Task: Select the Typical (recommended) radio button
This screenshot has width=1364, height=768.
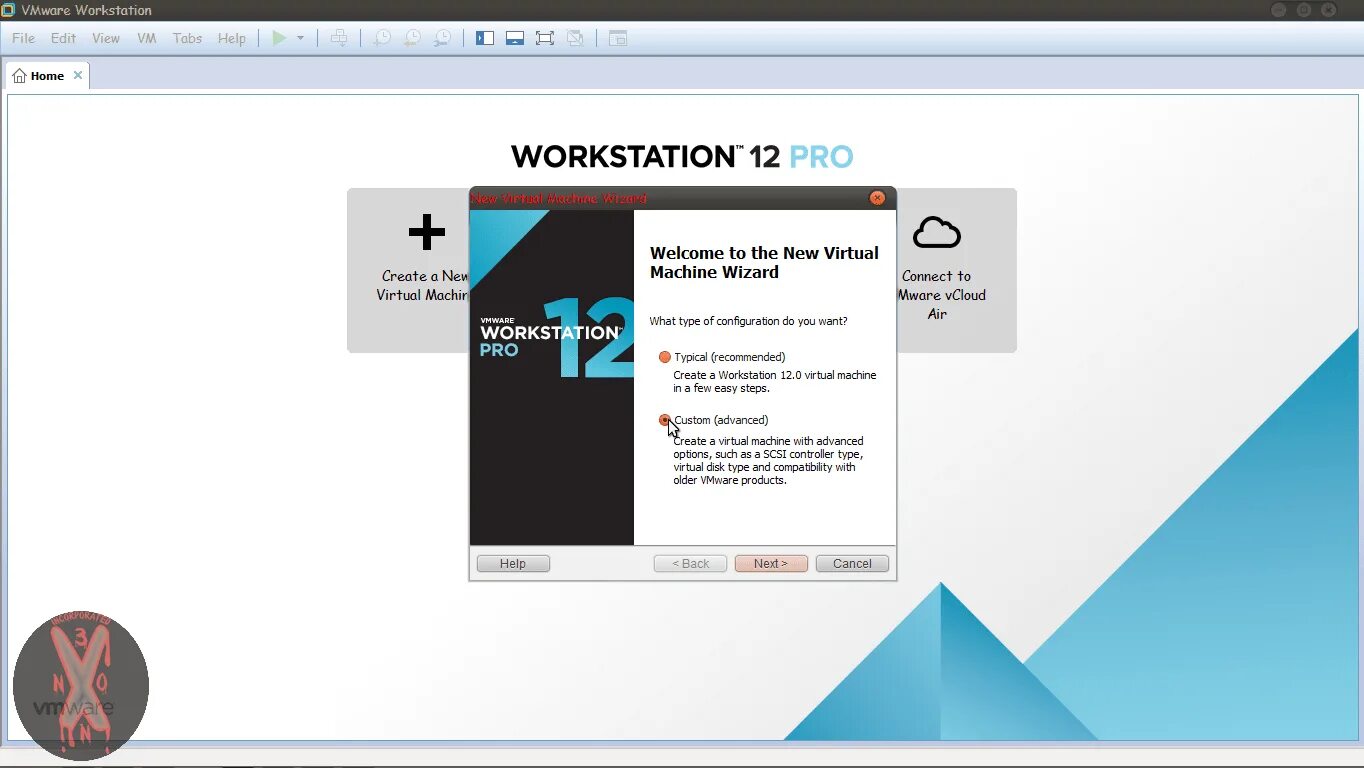Action: coord(665,357)
